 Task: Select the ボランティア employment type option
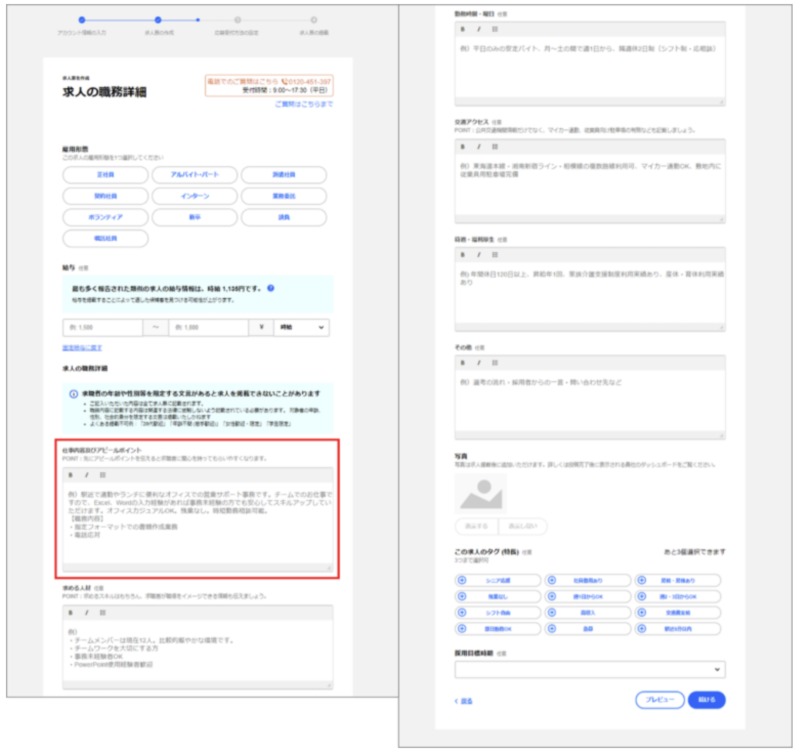pyautogui.click(x=104, y=217)
